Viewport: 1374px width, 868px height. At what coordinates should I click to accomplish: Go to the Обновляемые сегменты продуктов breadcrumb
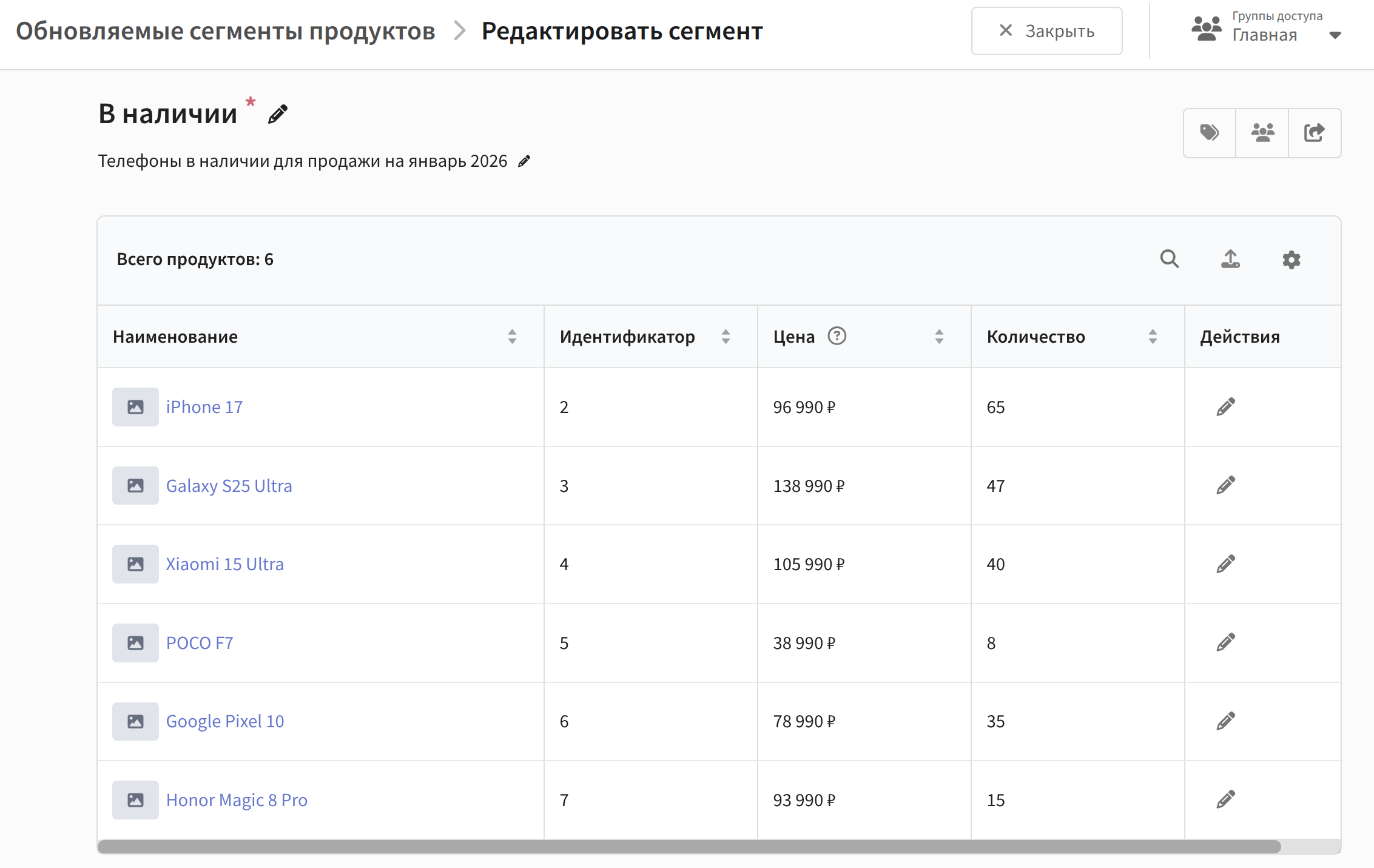pyautogui.click(x=226, y=31)
